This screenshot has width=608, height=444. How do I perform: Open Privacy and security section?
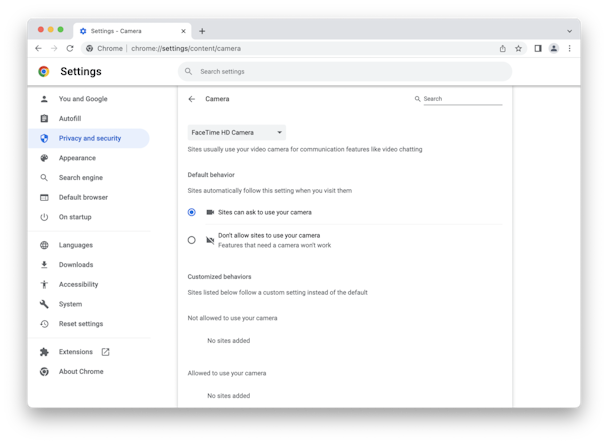click(89, 138)
